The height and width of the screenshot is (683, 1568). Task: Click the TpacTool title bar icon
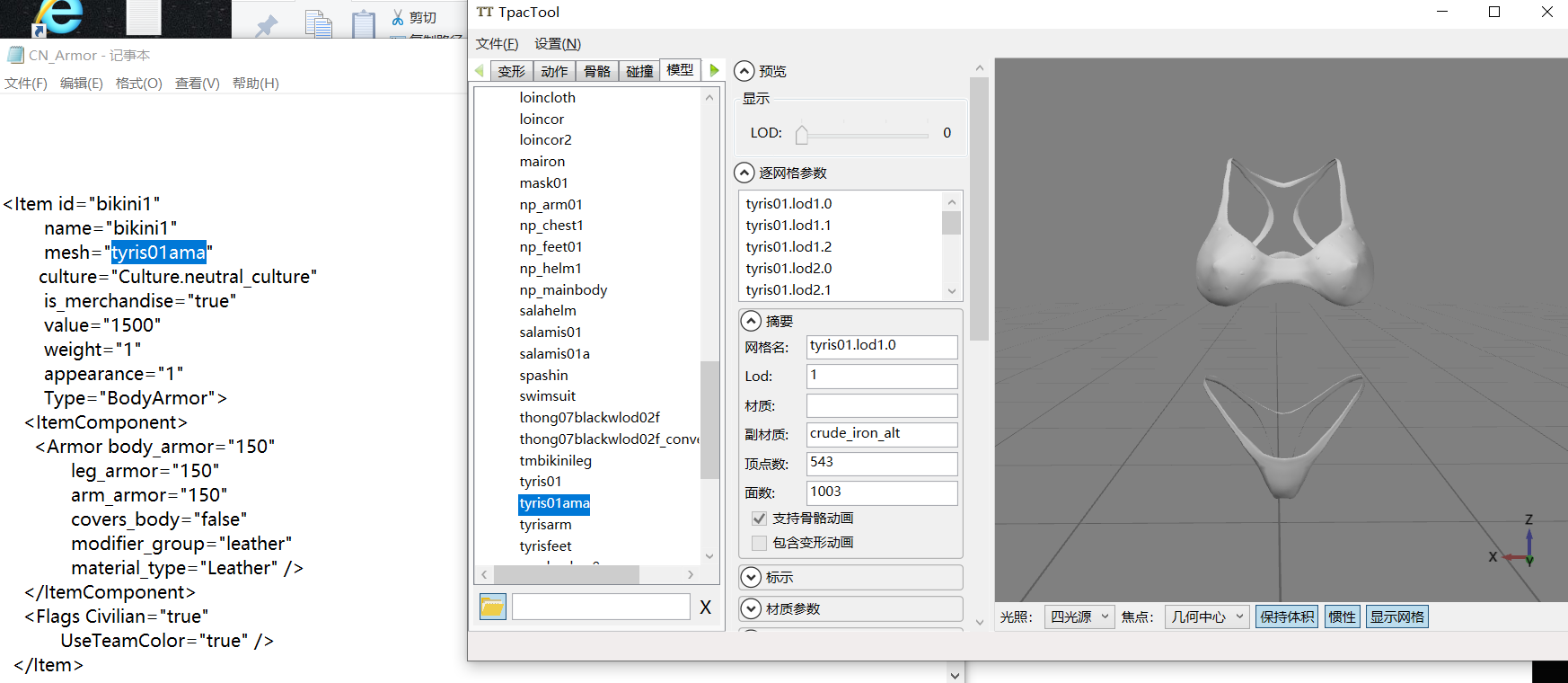click(x=485, y=12)
